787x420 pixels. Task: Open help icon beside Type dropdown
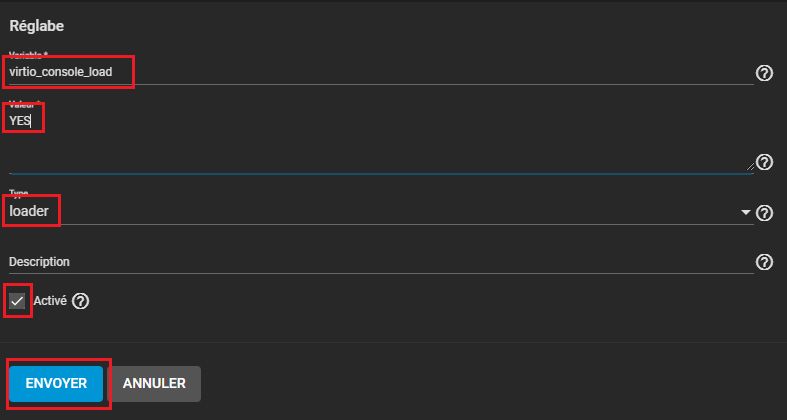(764, 213)
